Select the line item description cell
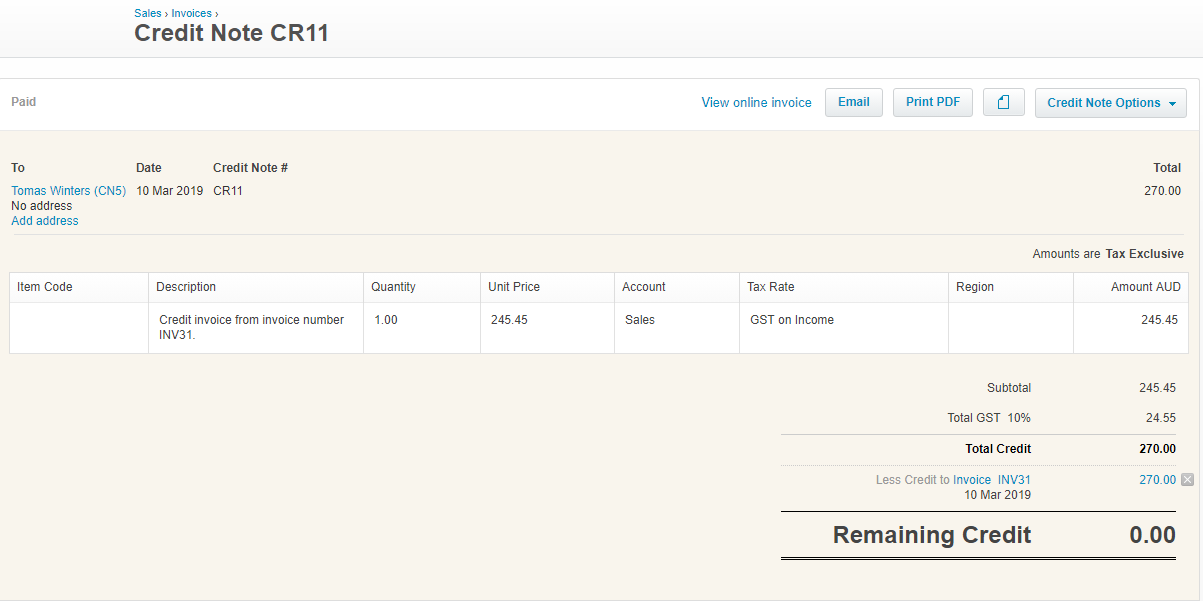 coord(255,327)
